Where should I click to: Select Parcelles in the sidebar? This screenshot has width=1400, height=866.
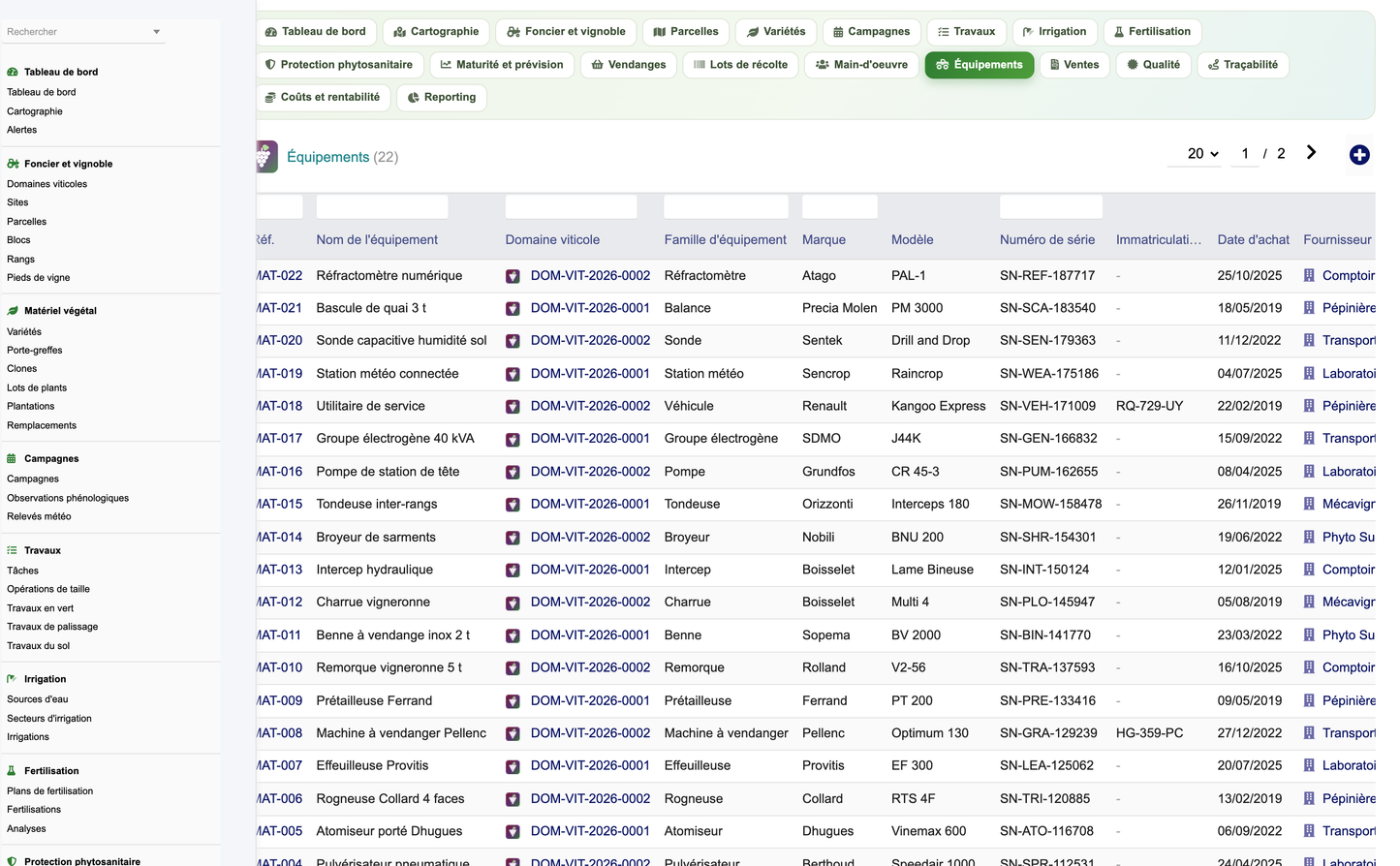26,222
